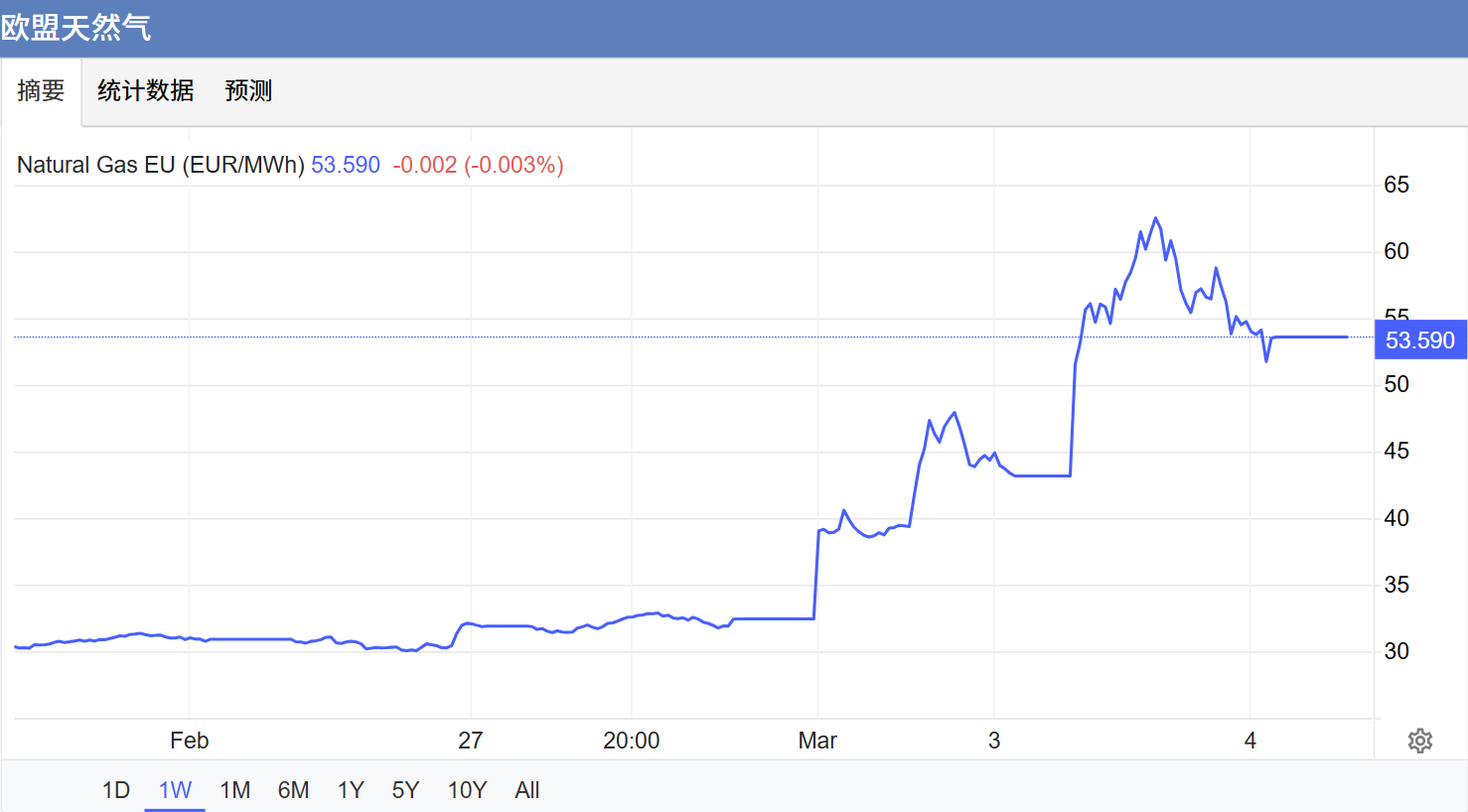
Task: Show the 6M chart range
Action: pyautogui.click(x=293, y=790)
